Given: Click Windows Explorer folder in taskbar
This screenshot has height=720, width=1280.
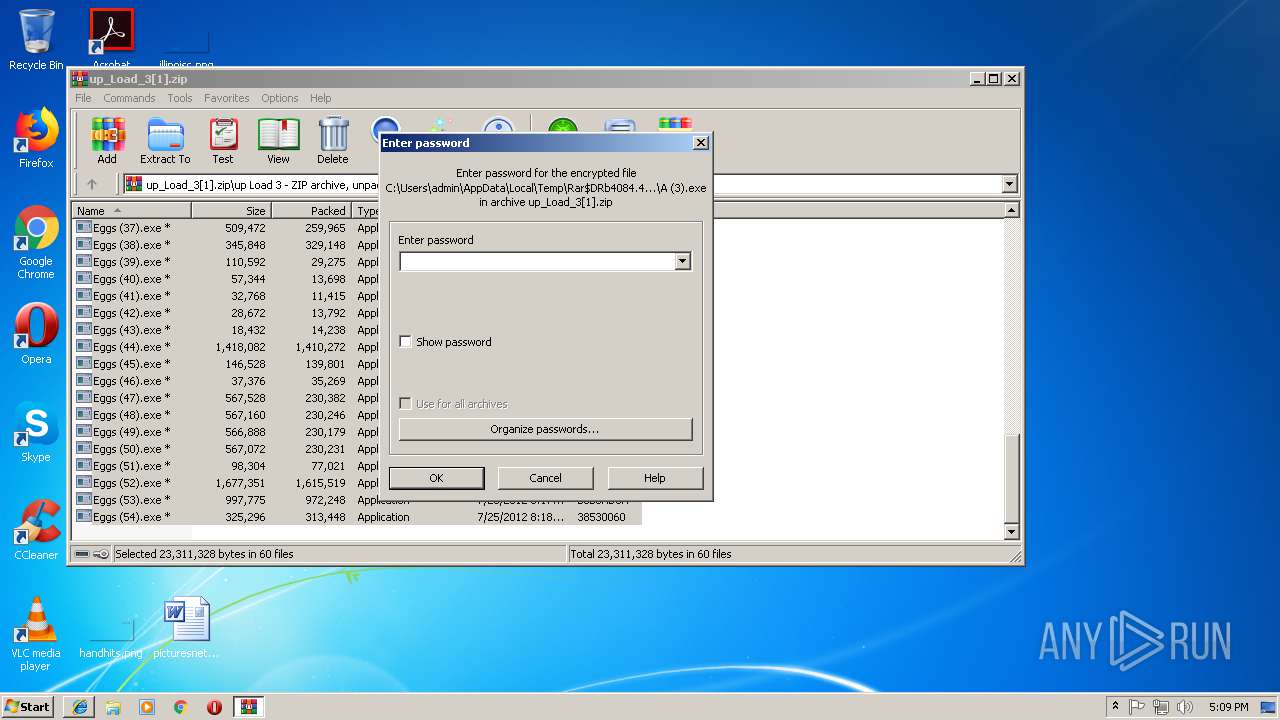Looking at the screenshot, I should pos(113,706).
